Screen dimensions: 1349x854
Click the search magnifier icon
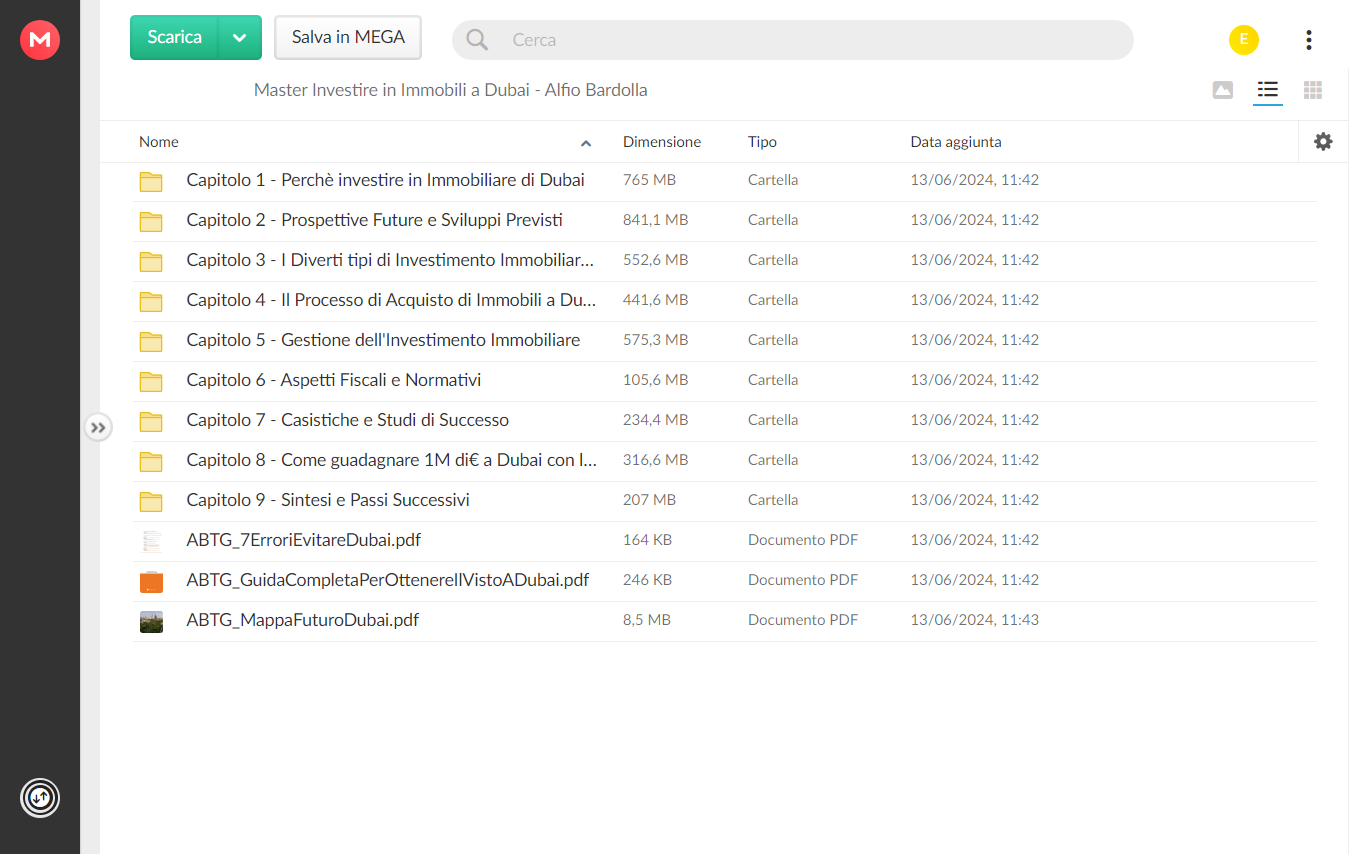477,40
